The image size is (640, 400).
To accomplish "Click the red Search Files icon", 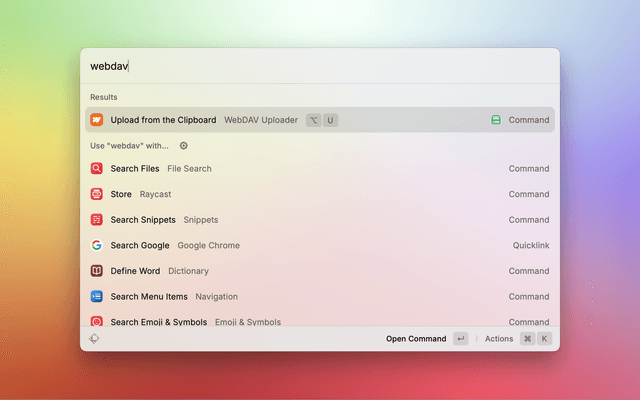I will point(97,169).
